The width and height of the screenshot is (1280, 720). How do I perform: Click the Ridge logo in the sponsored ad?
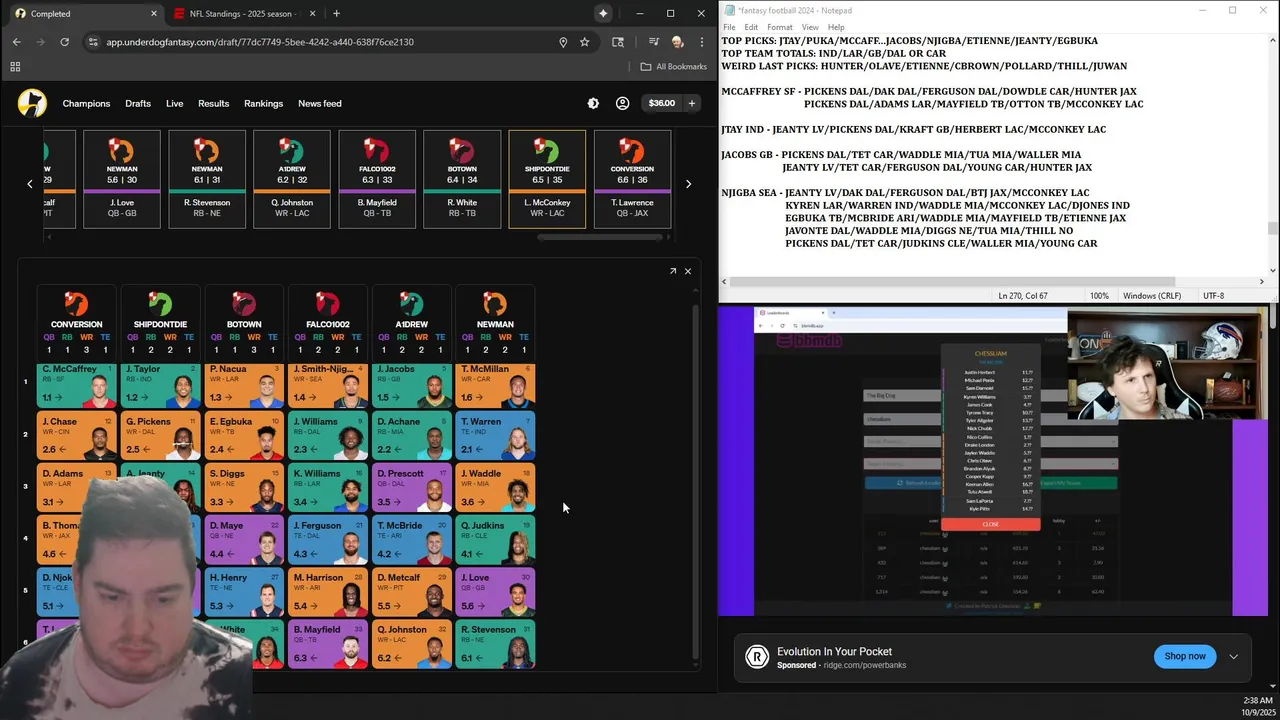tap(757, 657)
